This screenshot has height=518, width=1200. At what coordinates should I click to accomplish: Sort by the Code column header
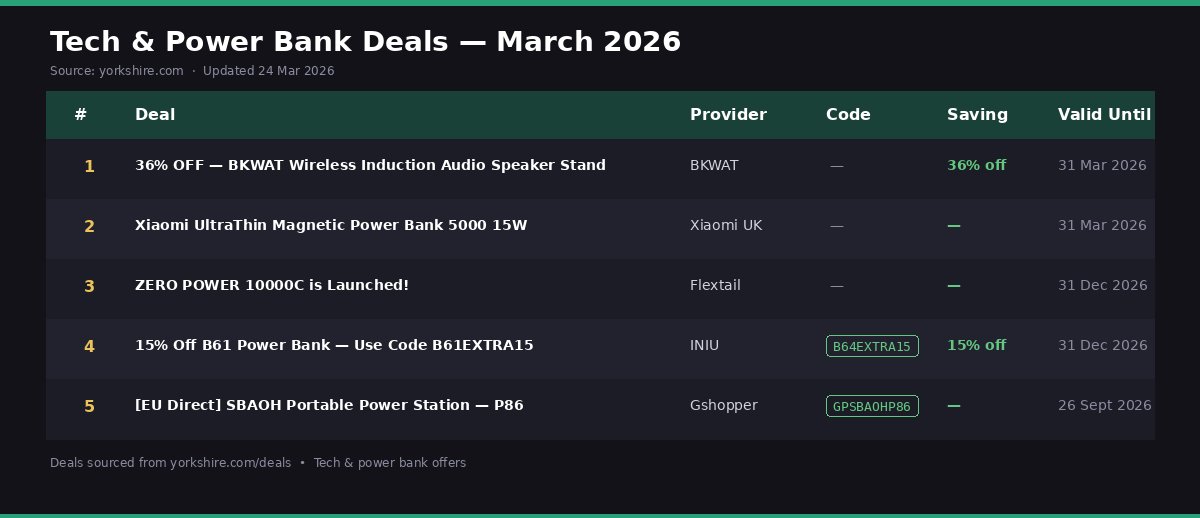(848, 114)
